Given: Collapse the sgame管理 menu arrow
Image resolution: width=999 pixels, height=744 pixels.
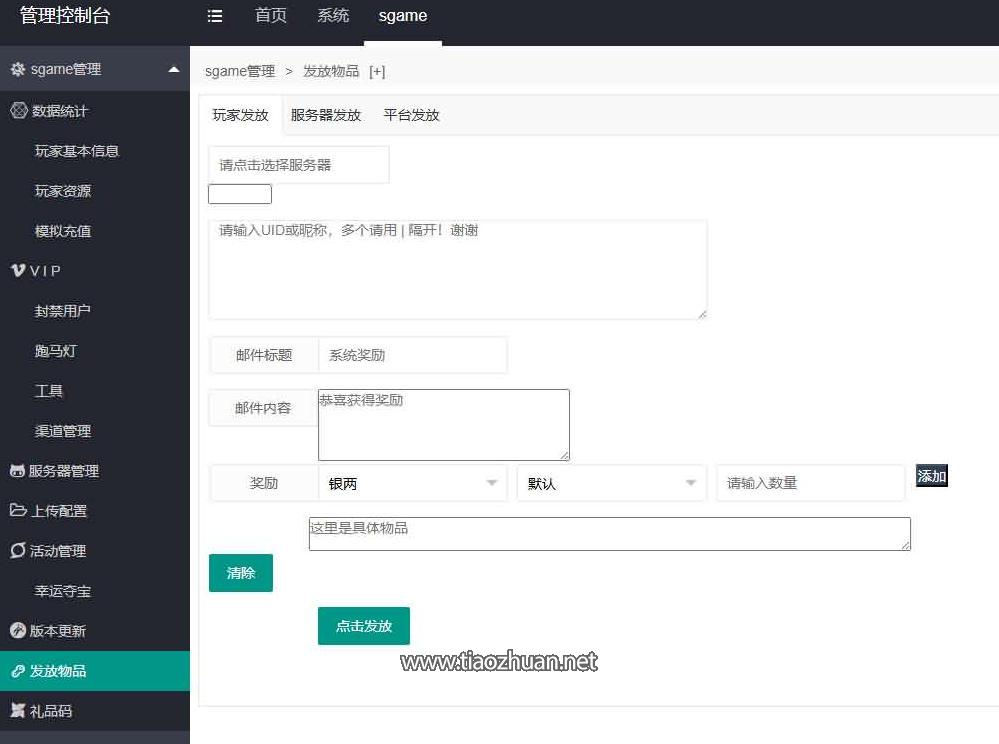Looking at the screenshot, I should pyautogui.click(x=174, y=70).
